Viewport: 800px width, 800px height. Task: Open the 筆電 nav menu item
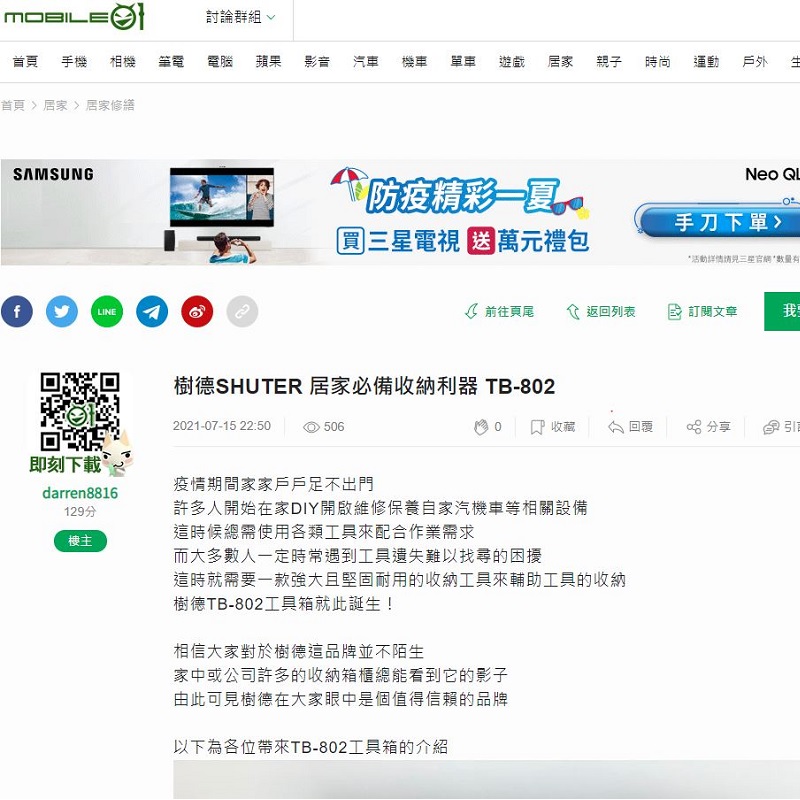pos(171,62)
